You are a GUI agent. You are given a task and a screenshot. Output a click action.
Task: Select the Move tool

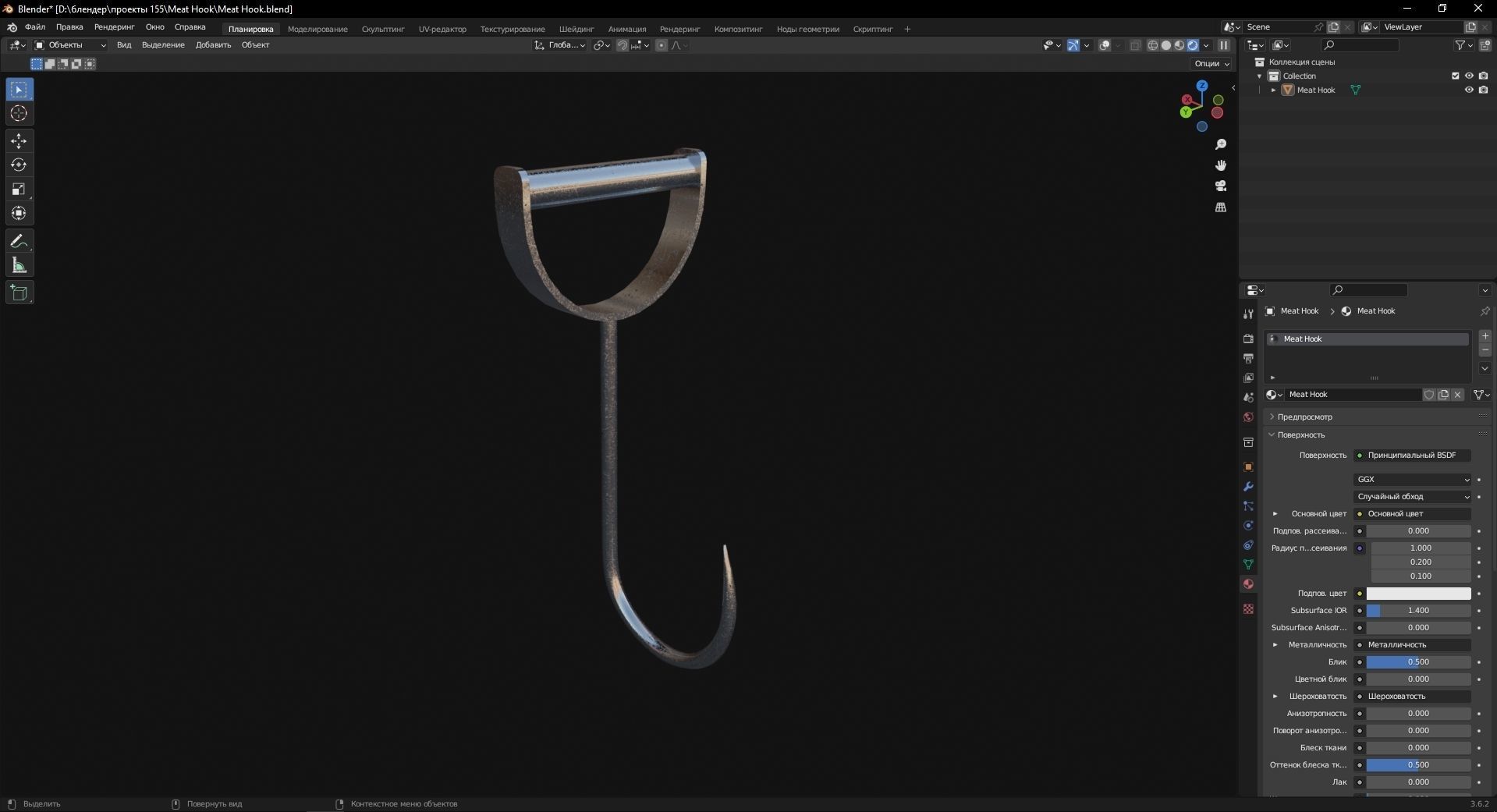tap(20, 141)
